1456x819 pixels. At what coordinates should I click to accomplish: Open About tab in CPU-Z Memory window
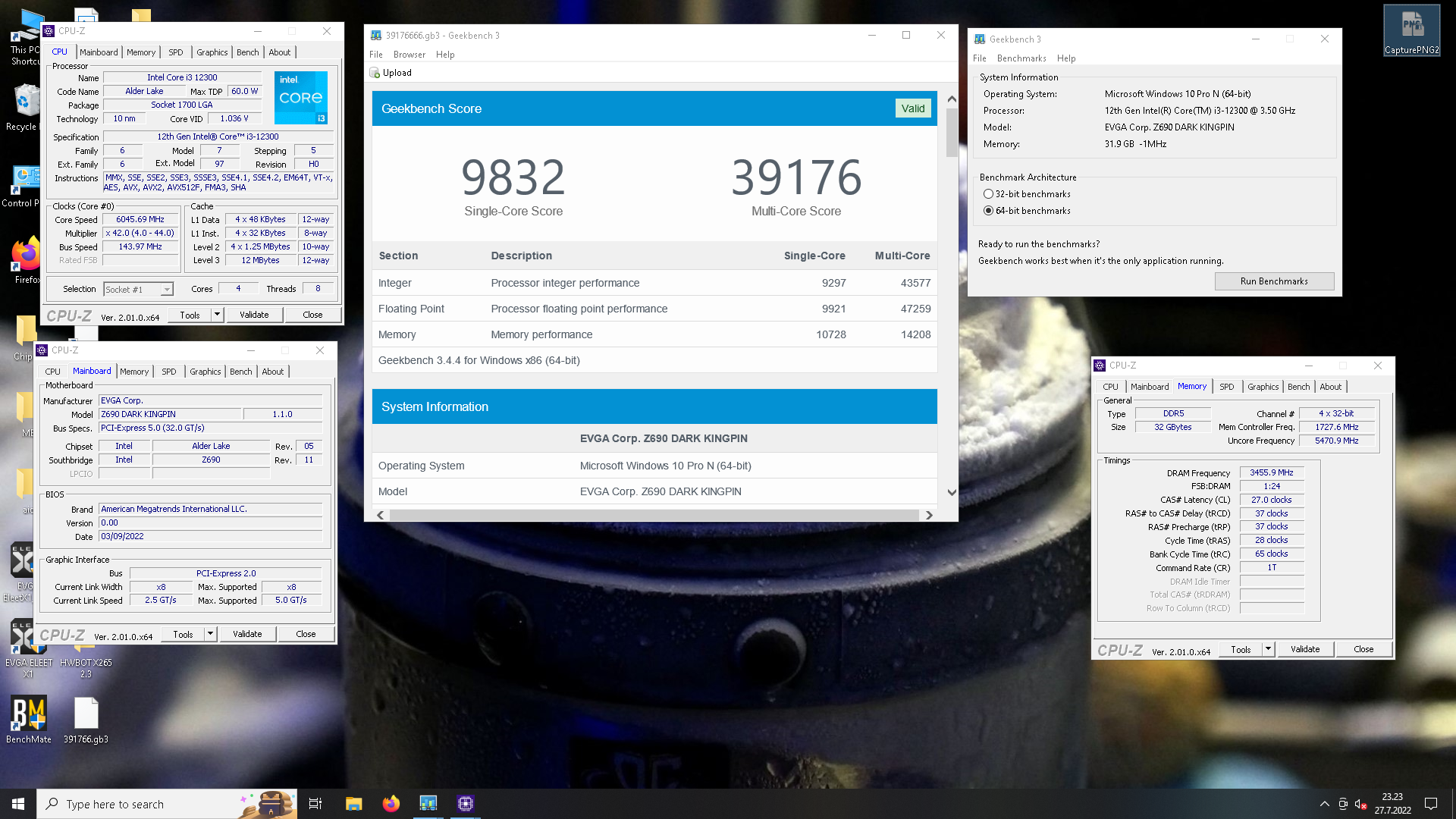coord(1330,387)
